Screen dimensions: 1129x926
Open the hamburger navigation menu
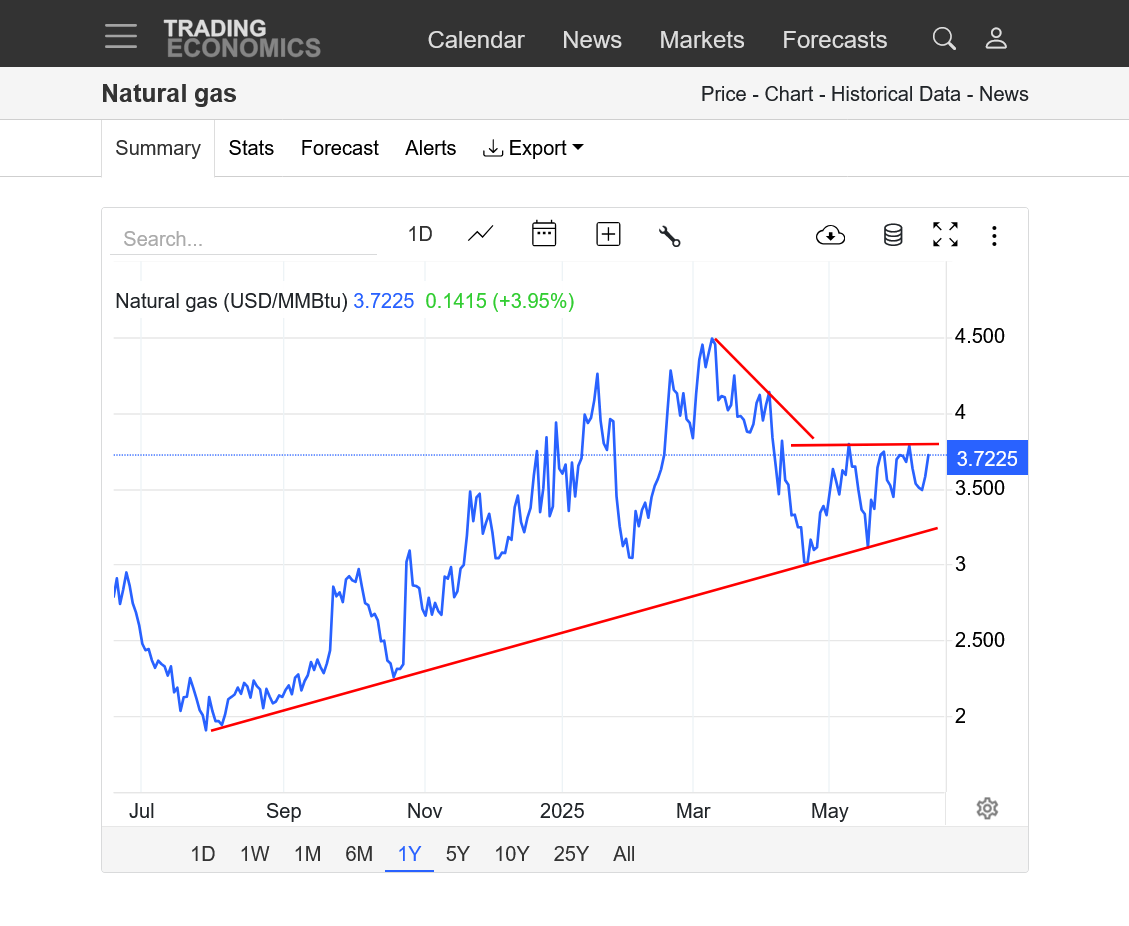(x=120, y=36)
